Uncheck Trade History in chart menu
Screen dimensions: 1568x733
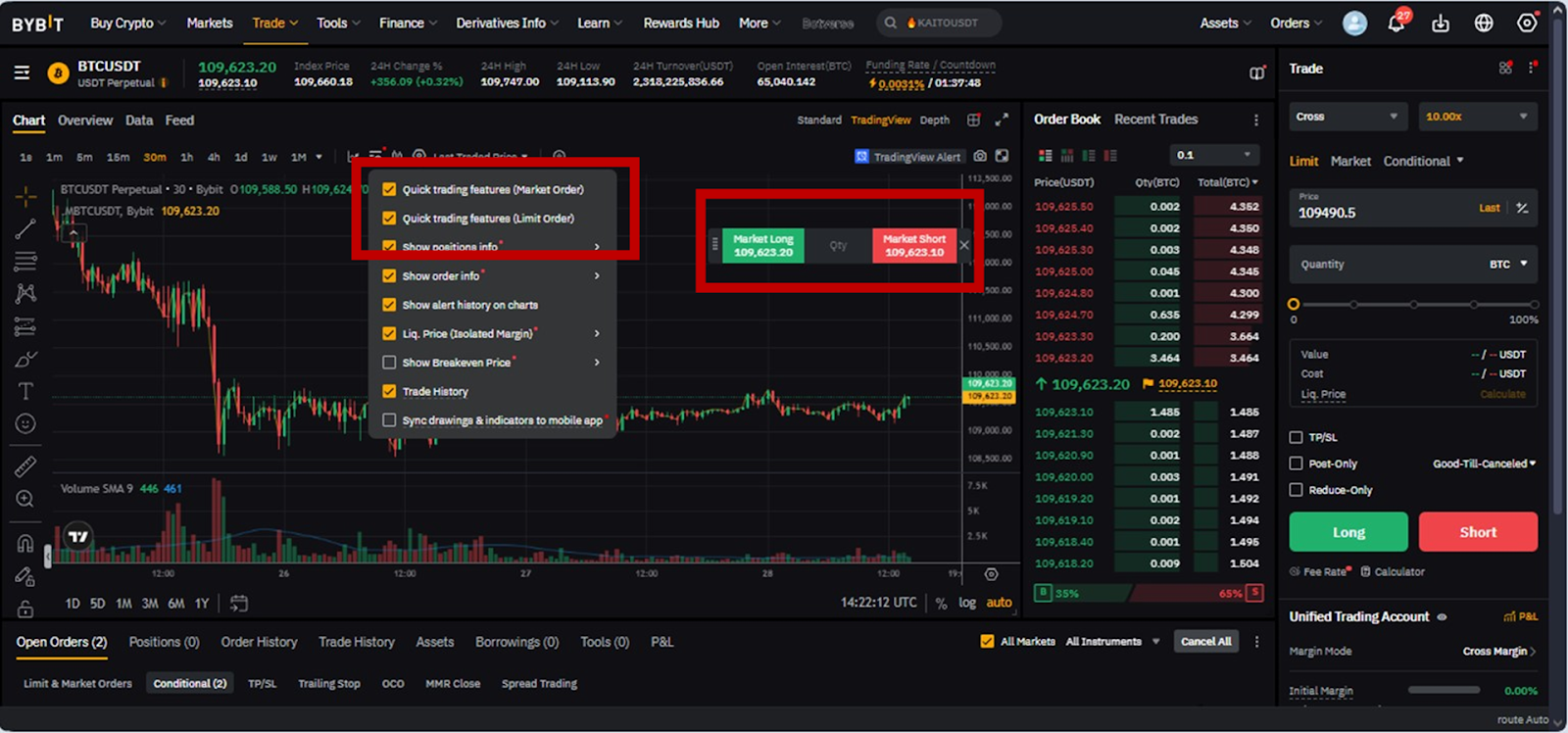tap(389, 391)
